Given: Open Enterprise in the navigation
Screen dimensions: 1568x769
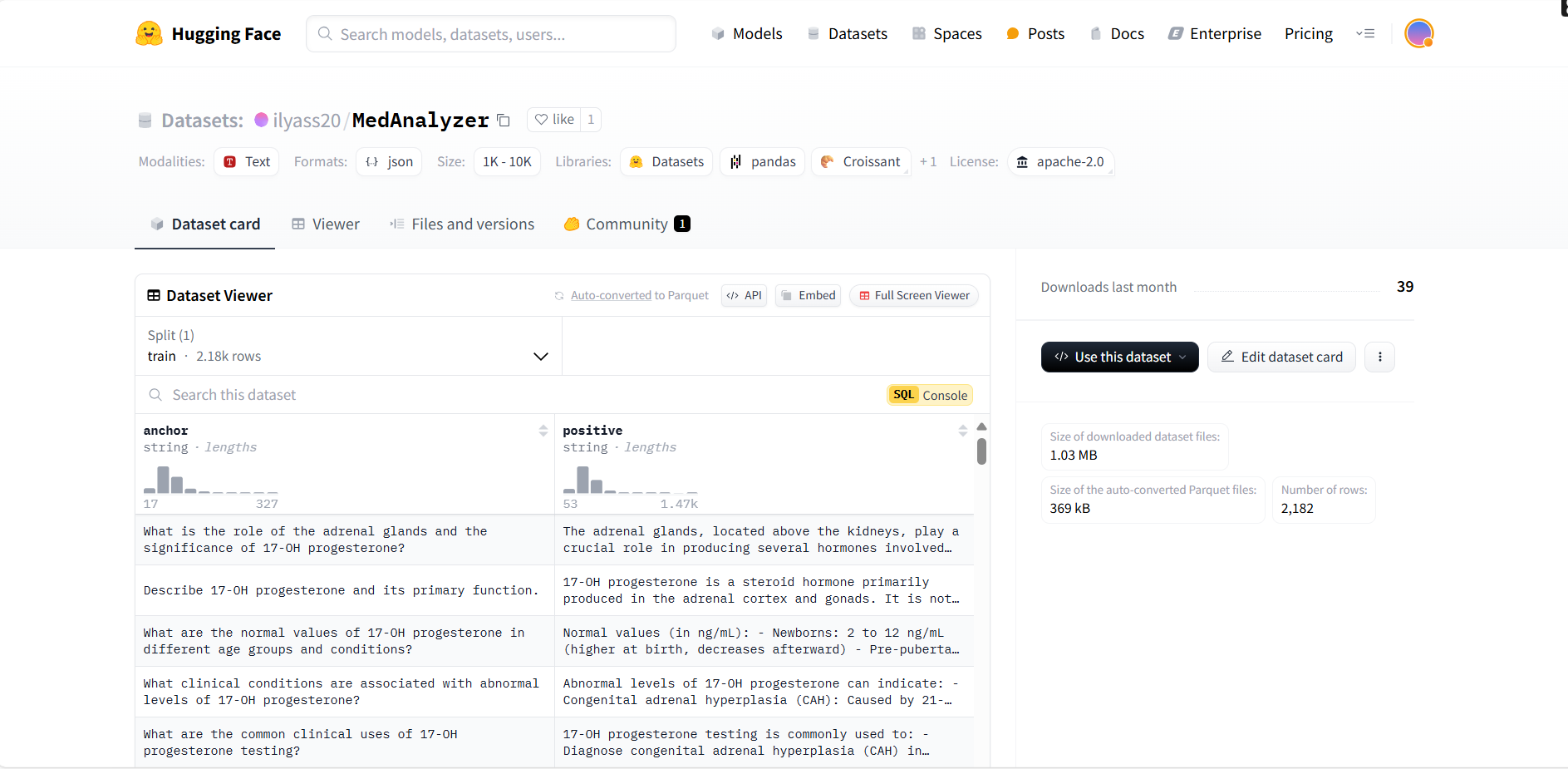Looking at the screenshot, I should coord(1215,33).
